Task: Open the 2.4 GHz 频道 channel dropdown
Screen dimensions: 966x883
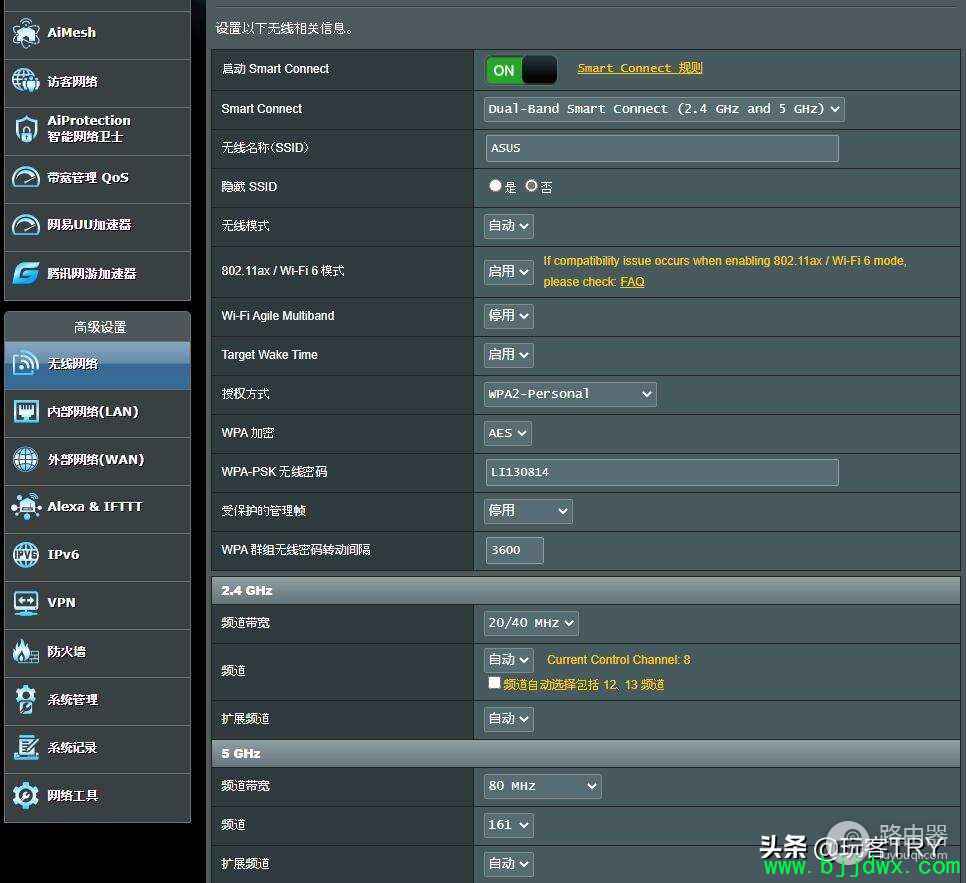Action: [x=508, y=660]
